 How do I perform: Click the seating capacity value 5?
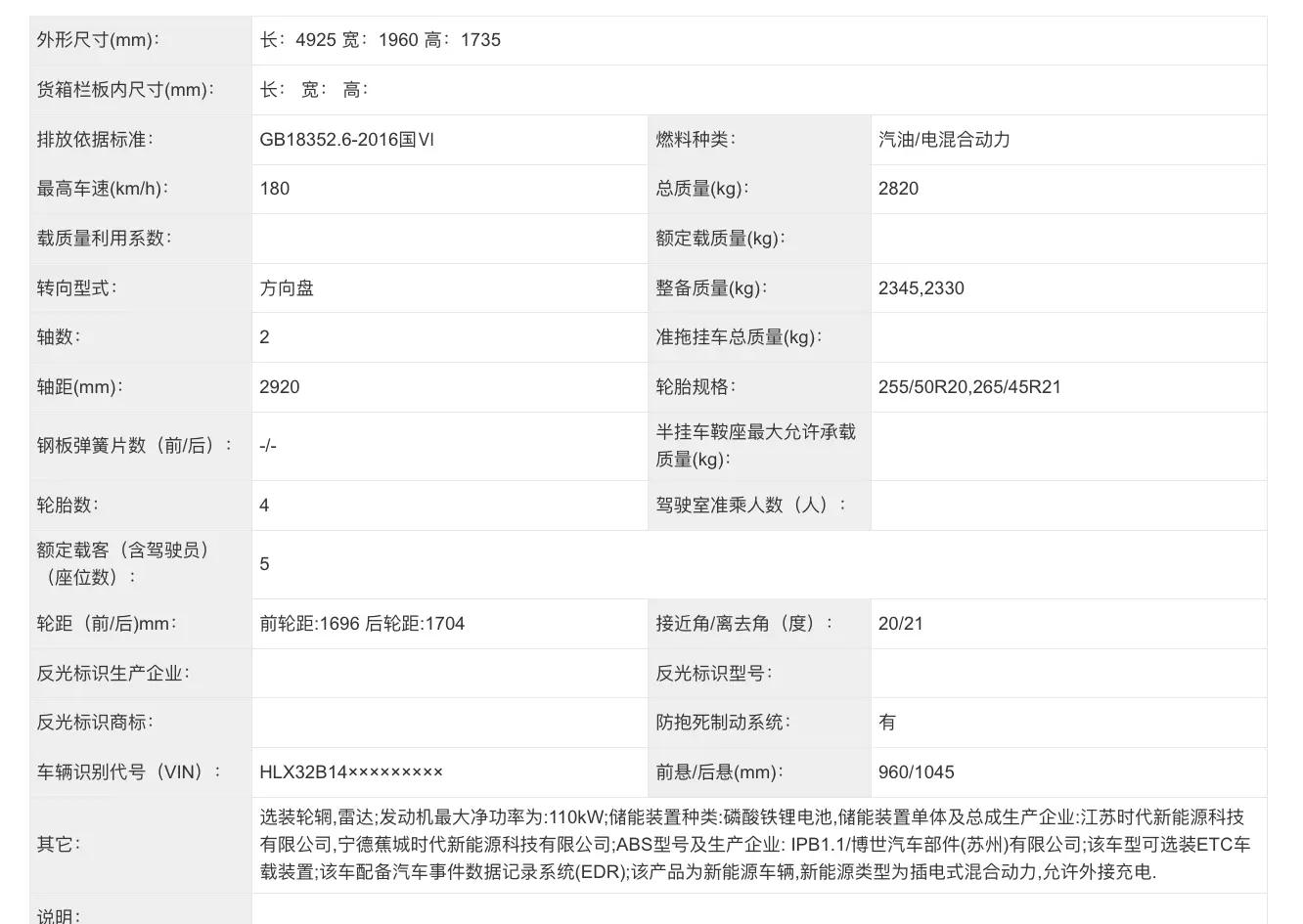pos(265,564)
